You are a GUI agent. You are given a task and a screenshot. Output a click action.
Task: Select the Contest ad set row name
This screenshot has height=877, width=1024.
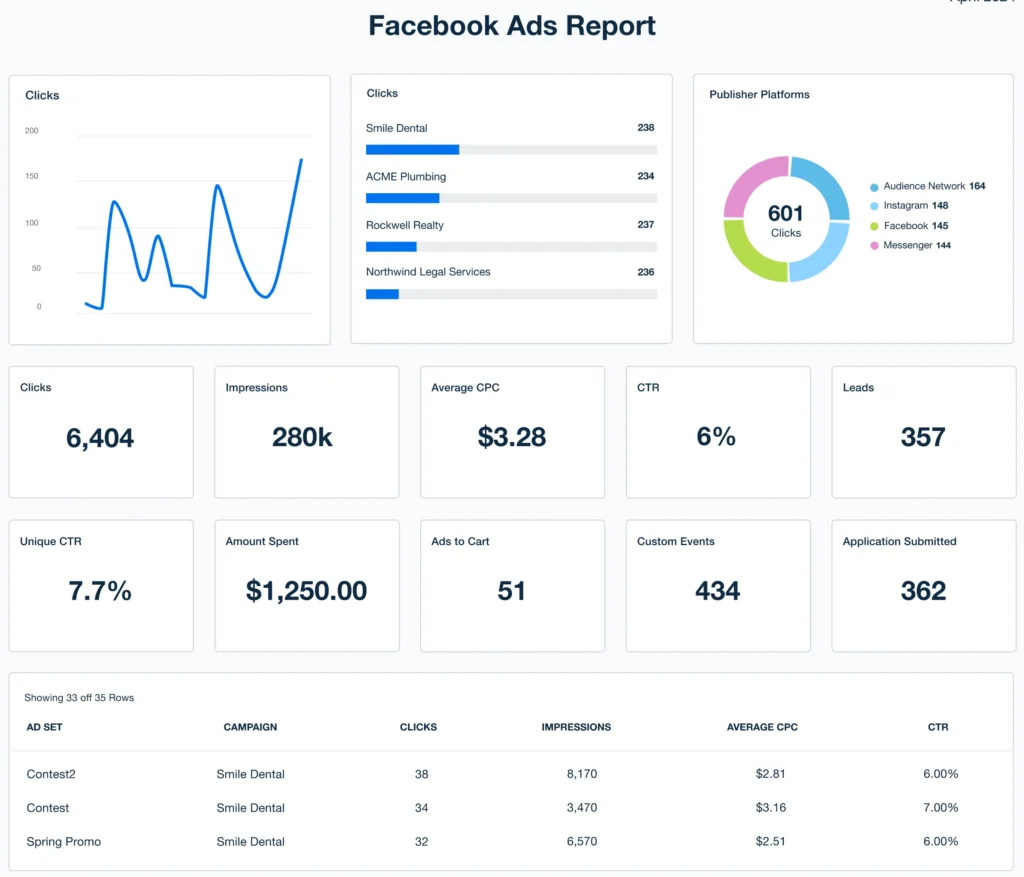pyautogui.click(x=48, y=808)
